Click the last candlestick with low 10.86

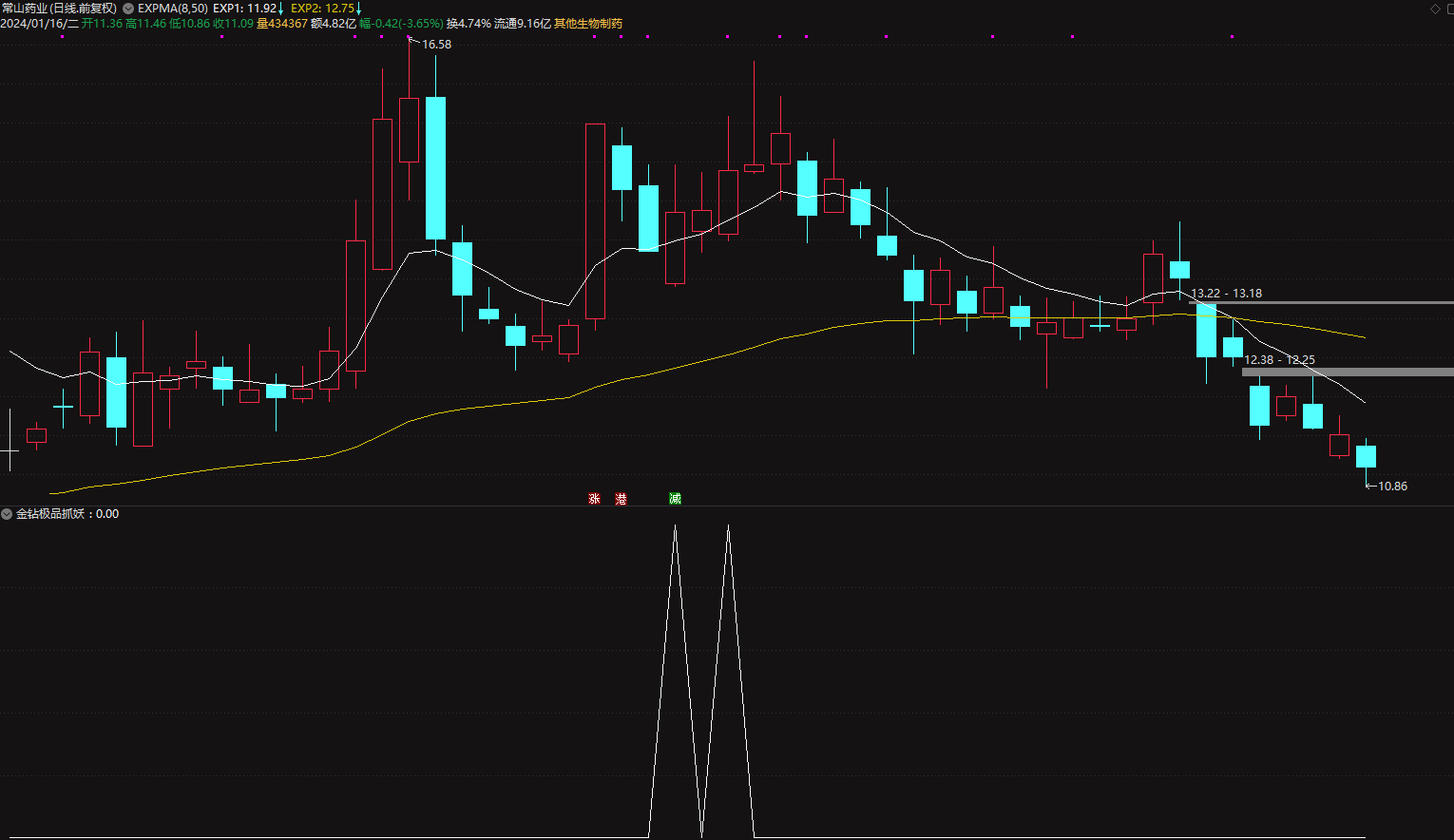(x=1366, y=456)
